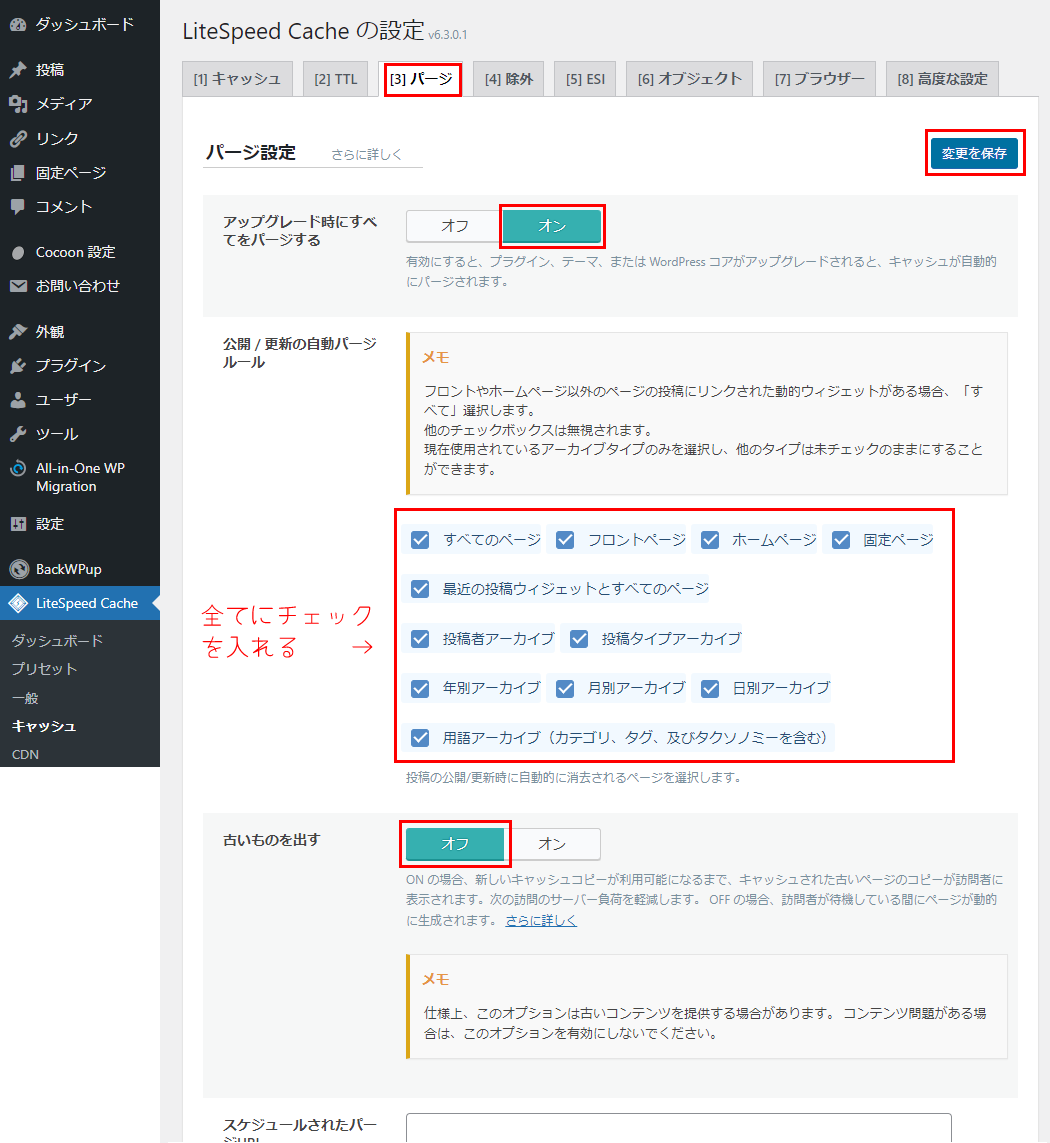The width and height of the screenshot is (1050, 1143).
Task: Click the pushpin icon for 投稿
Action: (x=18, y=70)
